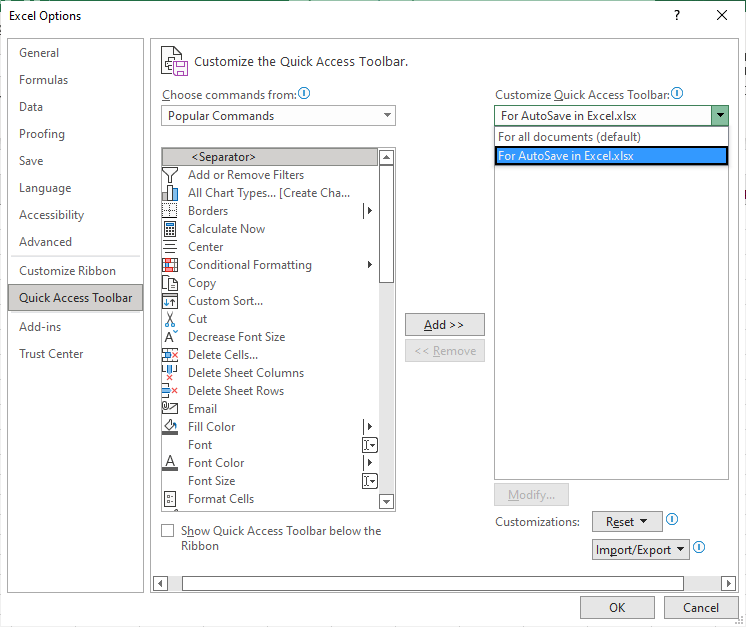Open the Proofing options category
The width and height of the screenshot is (746, 627).
[75, 134]
